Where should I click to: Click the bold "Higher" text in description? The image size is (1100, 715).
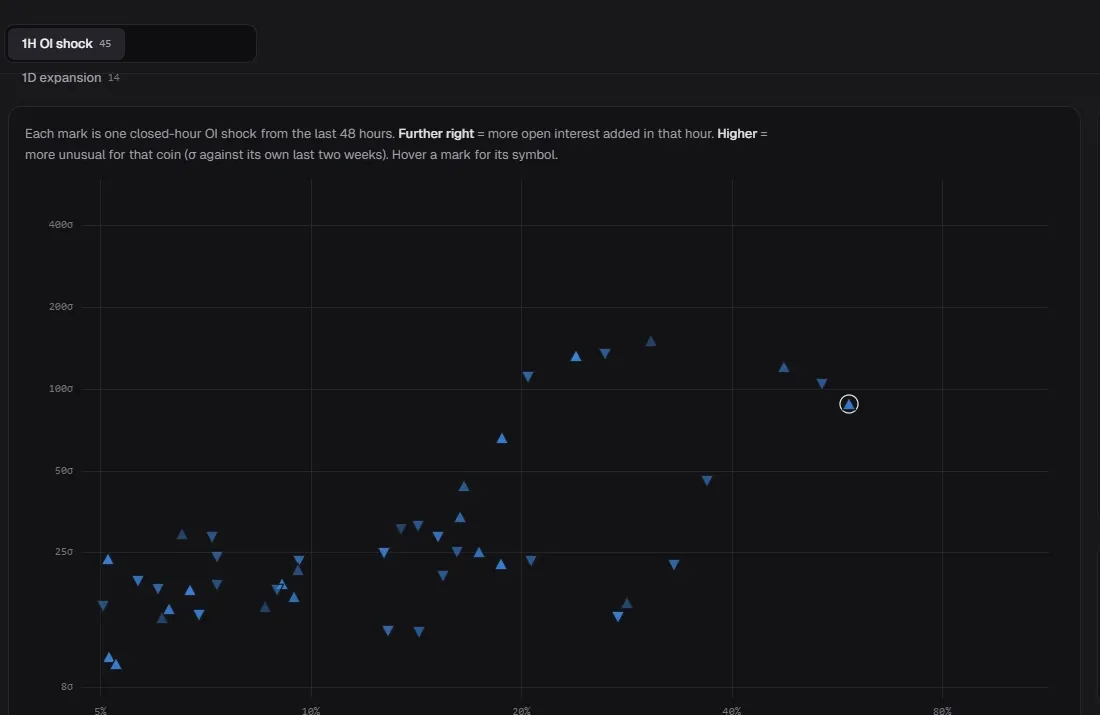737,133
